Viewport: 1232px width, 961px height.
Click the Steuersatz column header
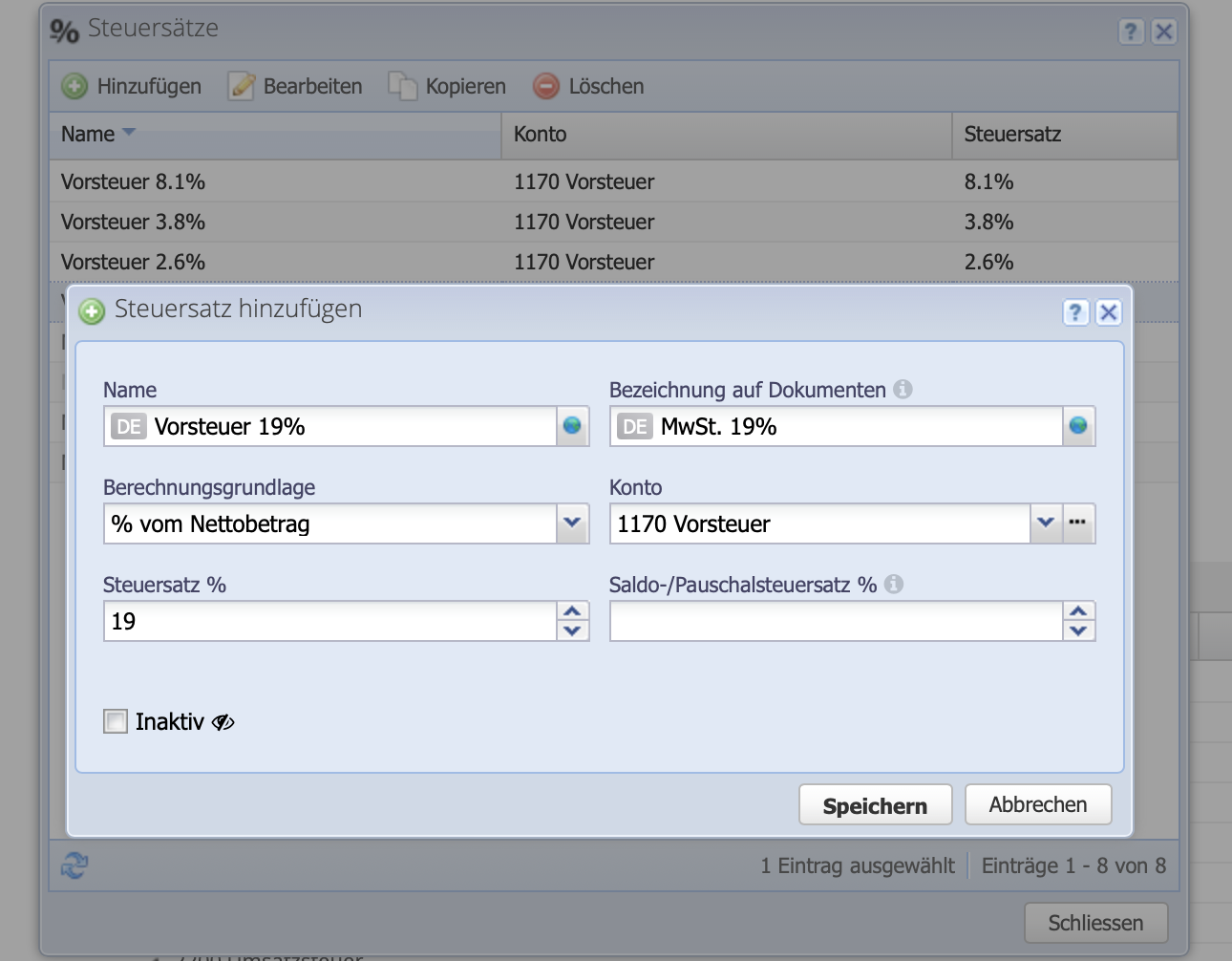pos(1012,134)
